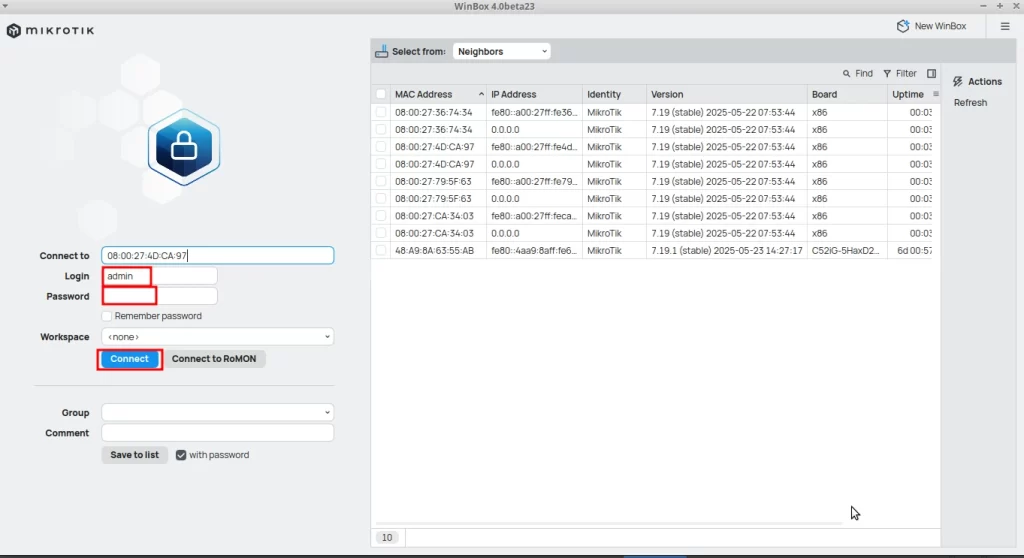Open the column list icon beside Uptime

click(936, 94)
